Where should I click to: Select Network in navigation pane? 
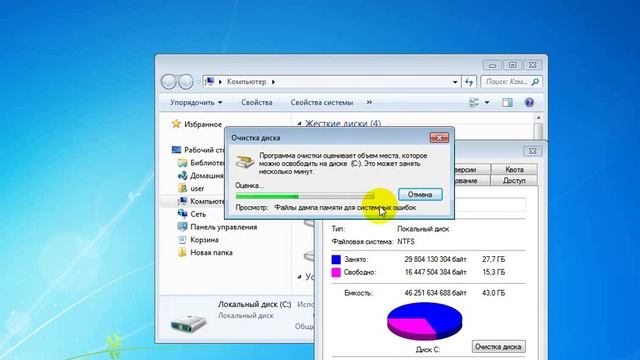pyautogui.click(x=198, y=214)
